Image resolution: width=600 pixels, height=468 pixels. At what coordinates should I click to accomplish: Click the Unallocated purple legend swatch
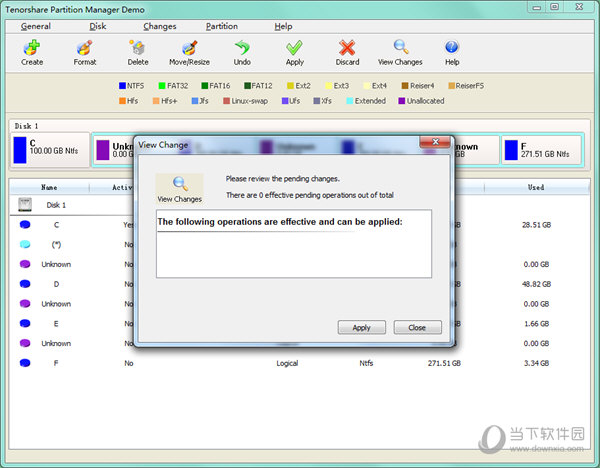[401, 101]
